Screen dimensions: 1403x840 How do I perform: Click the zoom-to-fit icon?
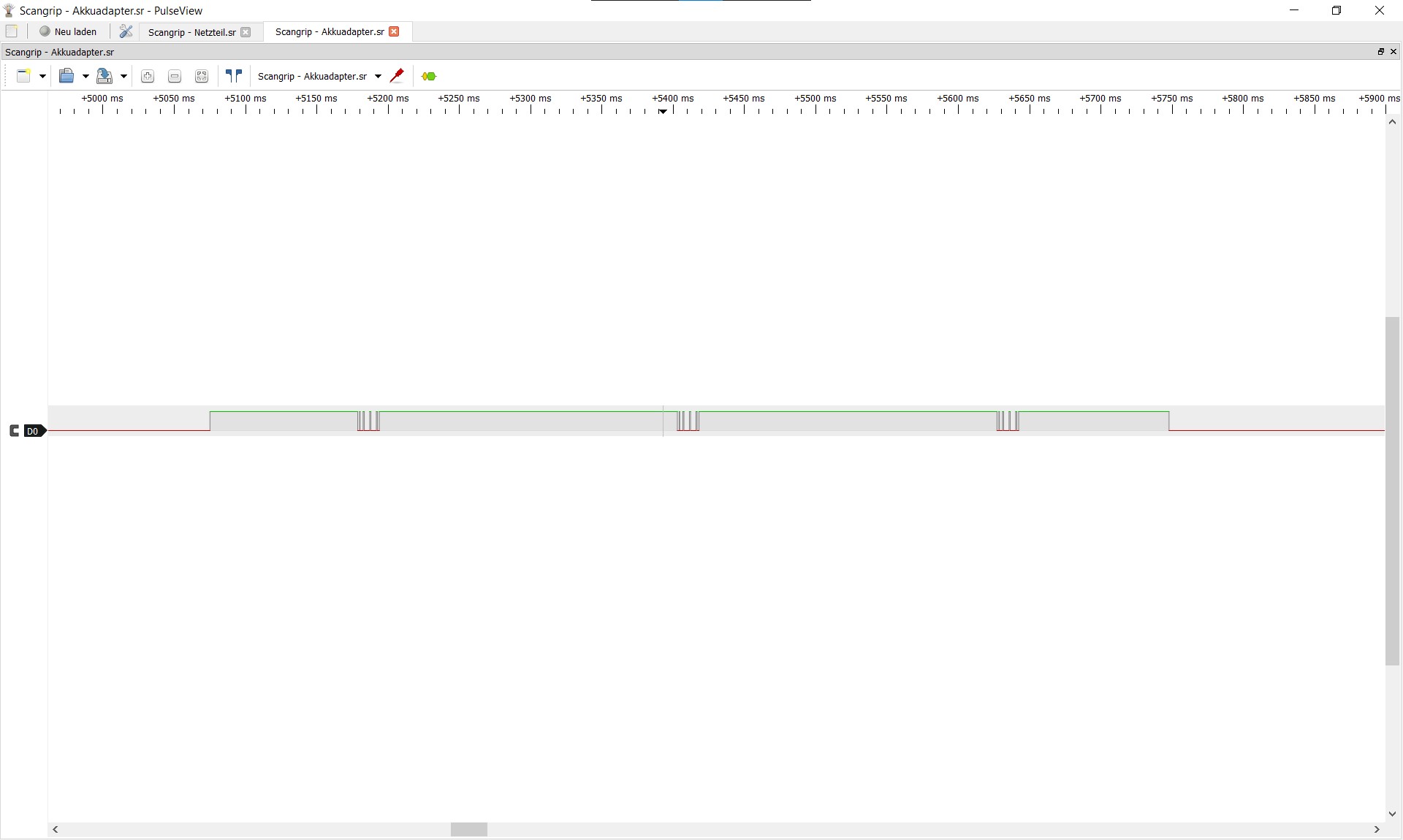202,76
